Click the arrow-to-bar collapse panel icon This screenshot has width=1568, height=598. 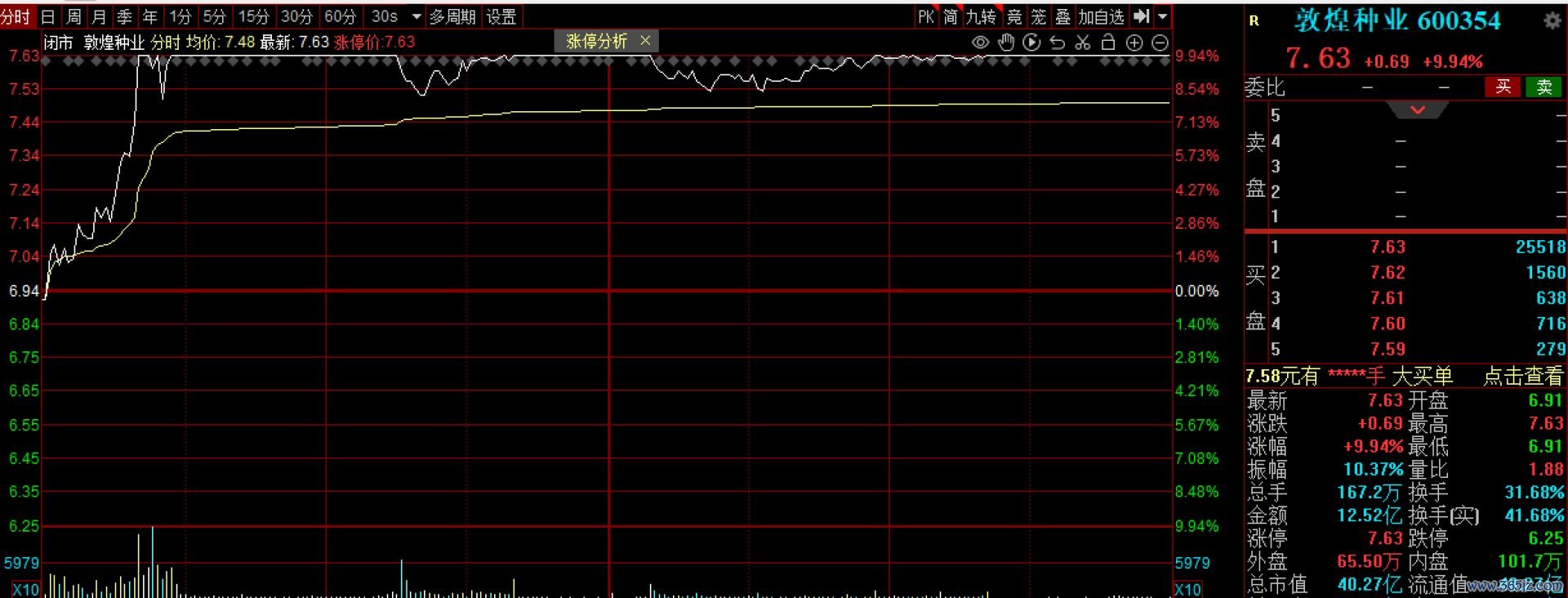[x=1142, y=16]
